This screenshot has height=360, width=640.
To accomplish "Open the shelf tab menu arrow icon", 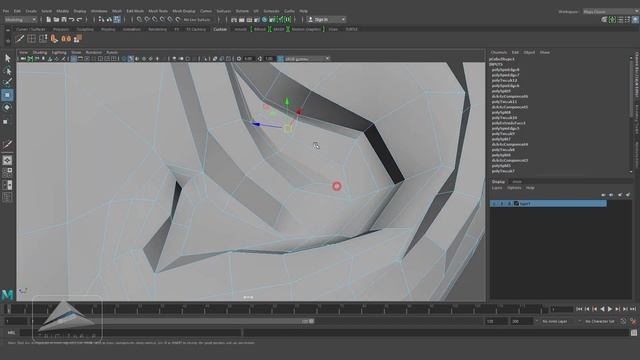I will 8,30.
